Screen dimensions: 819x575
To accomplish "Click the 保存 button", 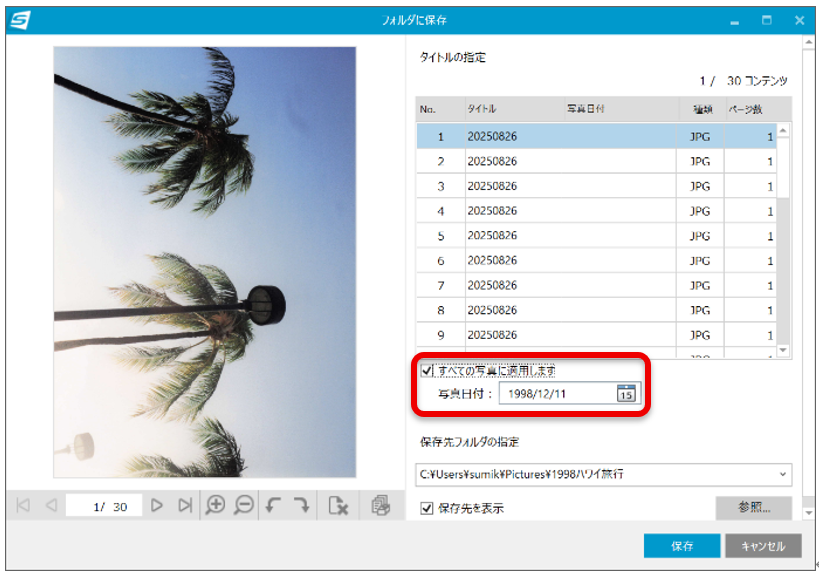I will [682, 546].
